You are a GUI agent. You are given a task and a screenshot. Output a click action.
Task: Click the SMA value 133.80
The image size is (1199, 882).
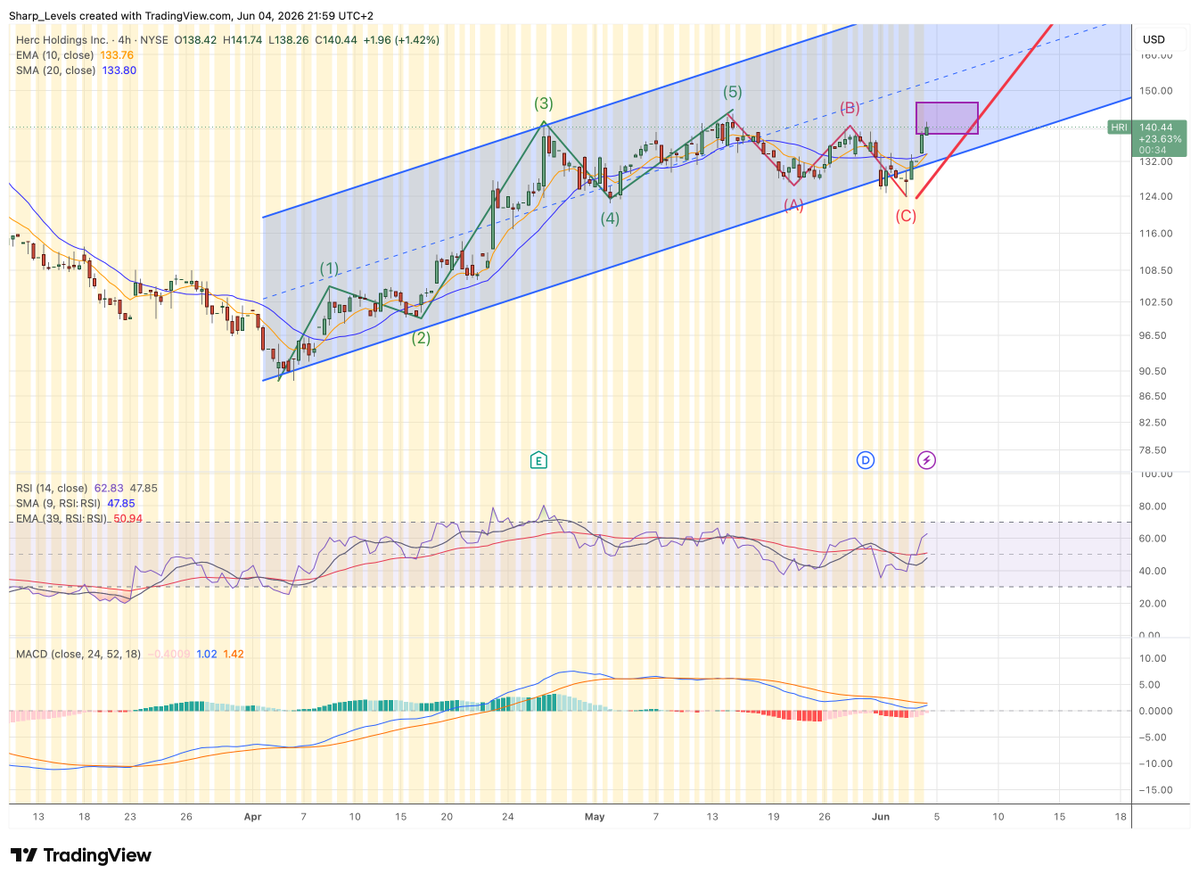coord(119,70)
